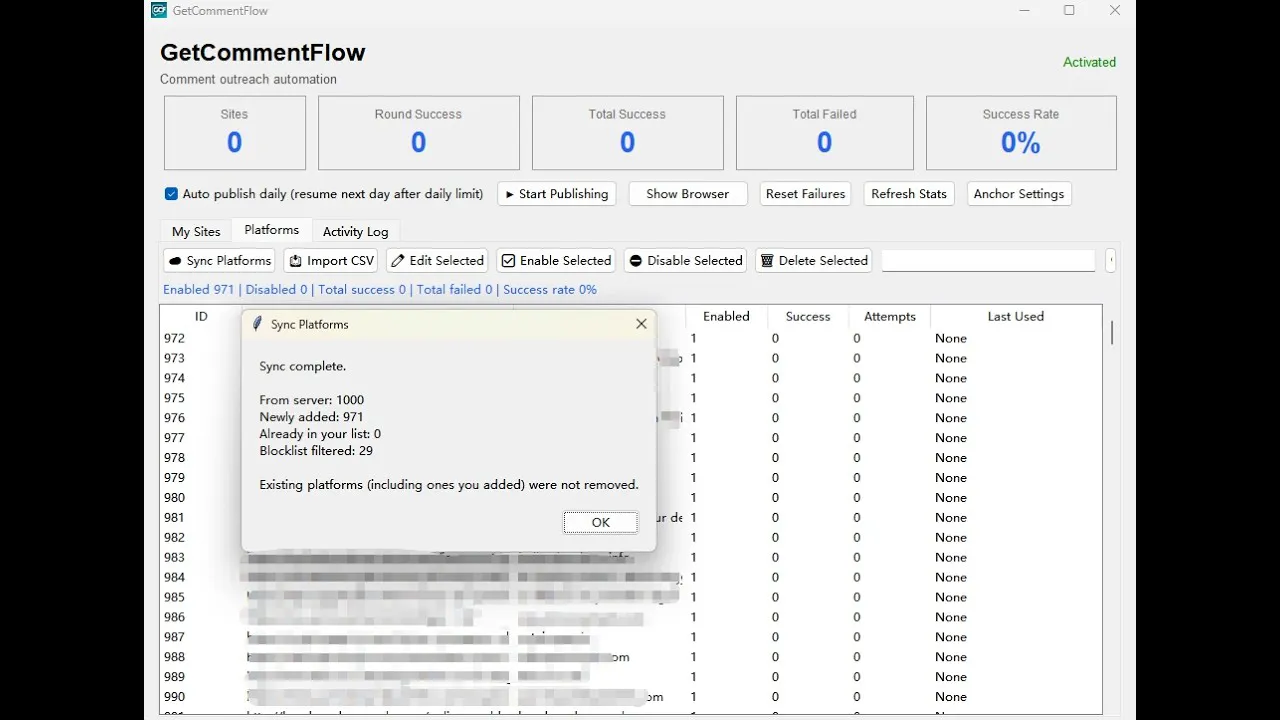Viewport: 1280px width, 720px height.
Task: Click the 'Comment outreach automation' subtitle
Action: (248, 79)
